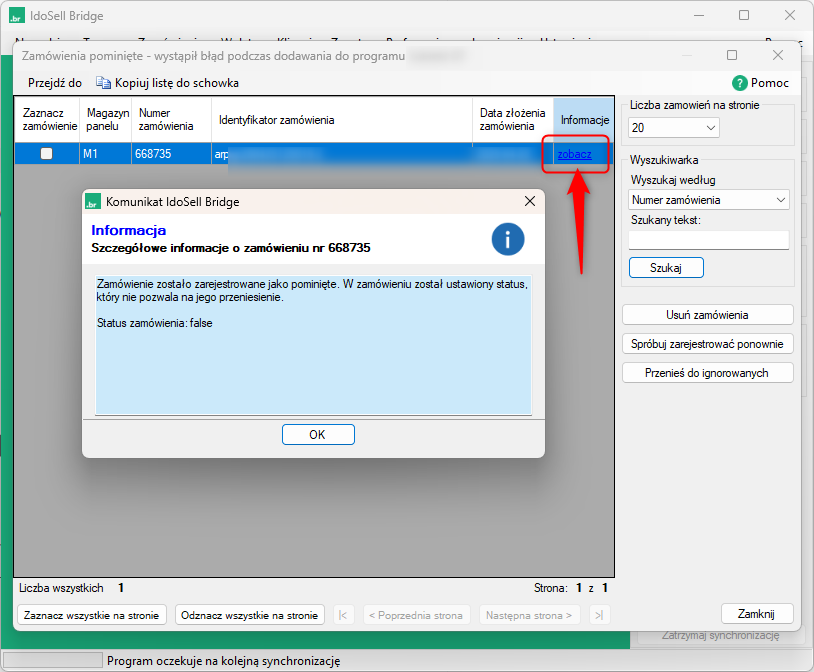Click 'Zaznacz wszystkie na stronie' button
This screenshot has width=814, height=672.
pos(92,615)
